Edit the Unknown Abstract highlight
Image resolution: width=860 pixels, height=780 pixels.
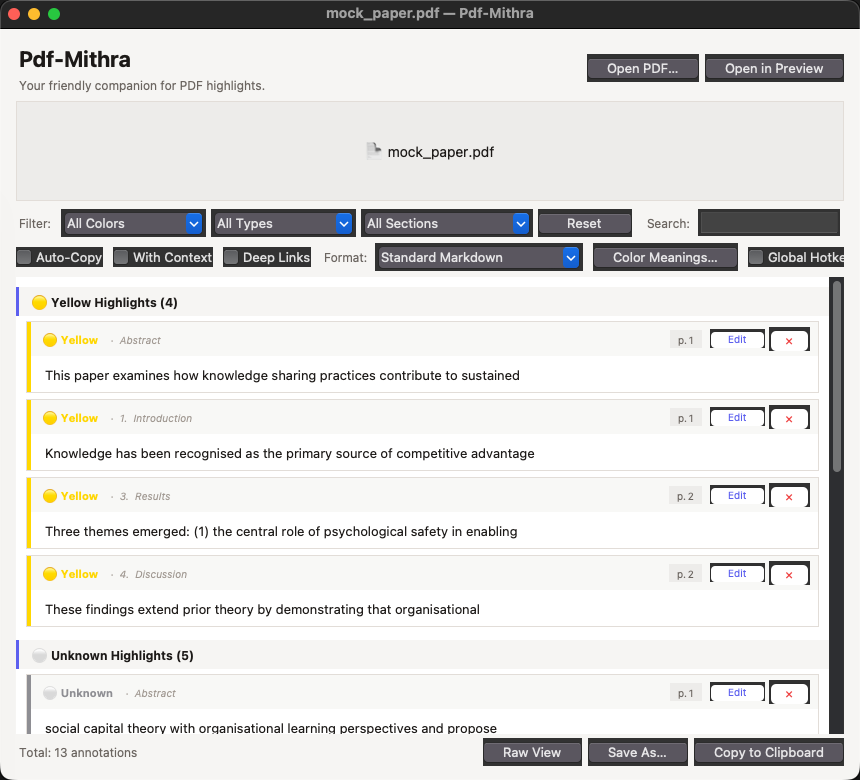[737, 692]
